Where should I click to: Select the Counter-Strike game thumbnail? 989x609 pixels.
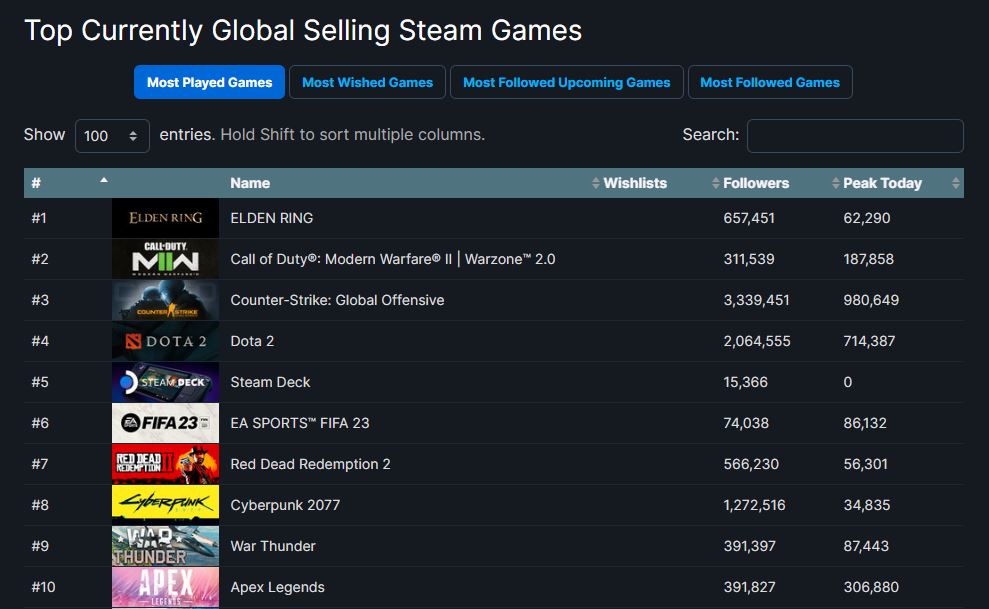coord(165,300)
